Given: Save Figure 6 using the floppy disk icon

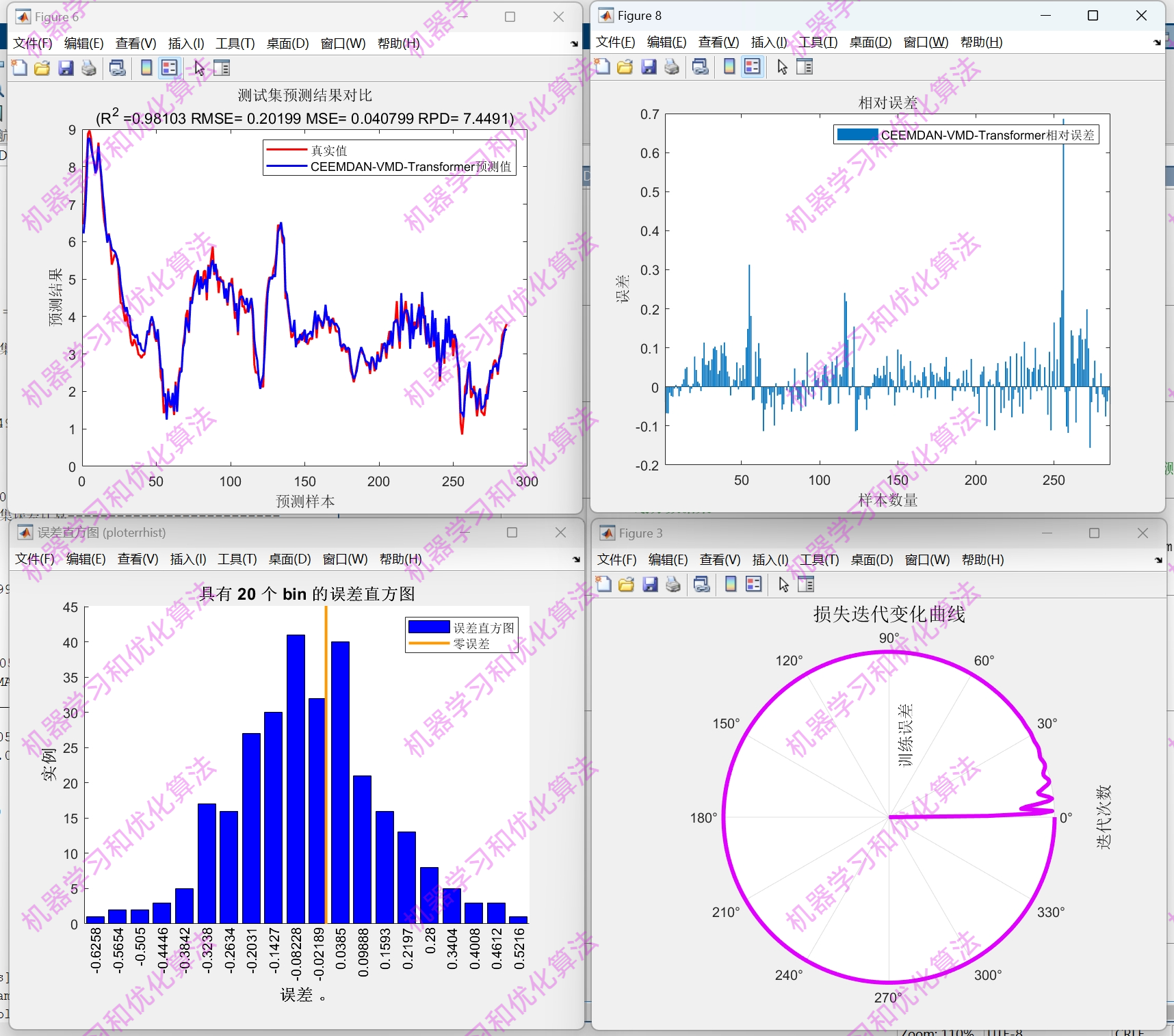Looking at the screenshot, I should pyautogui.click(x=66, y=68).
